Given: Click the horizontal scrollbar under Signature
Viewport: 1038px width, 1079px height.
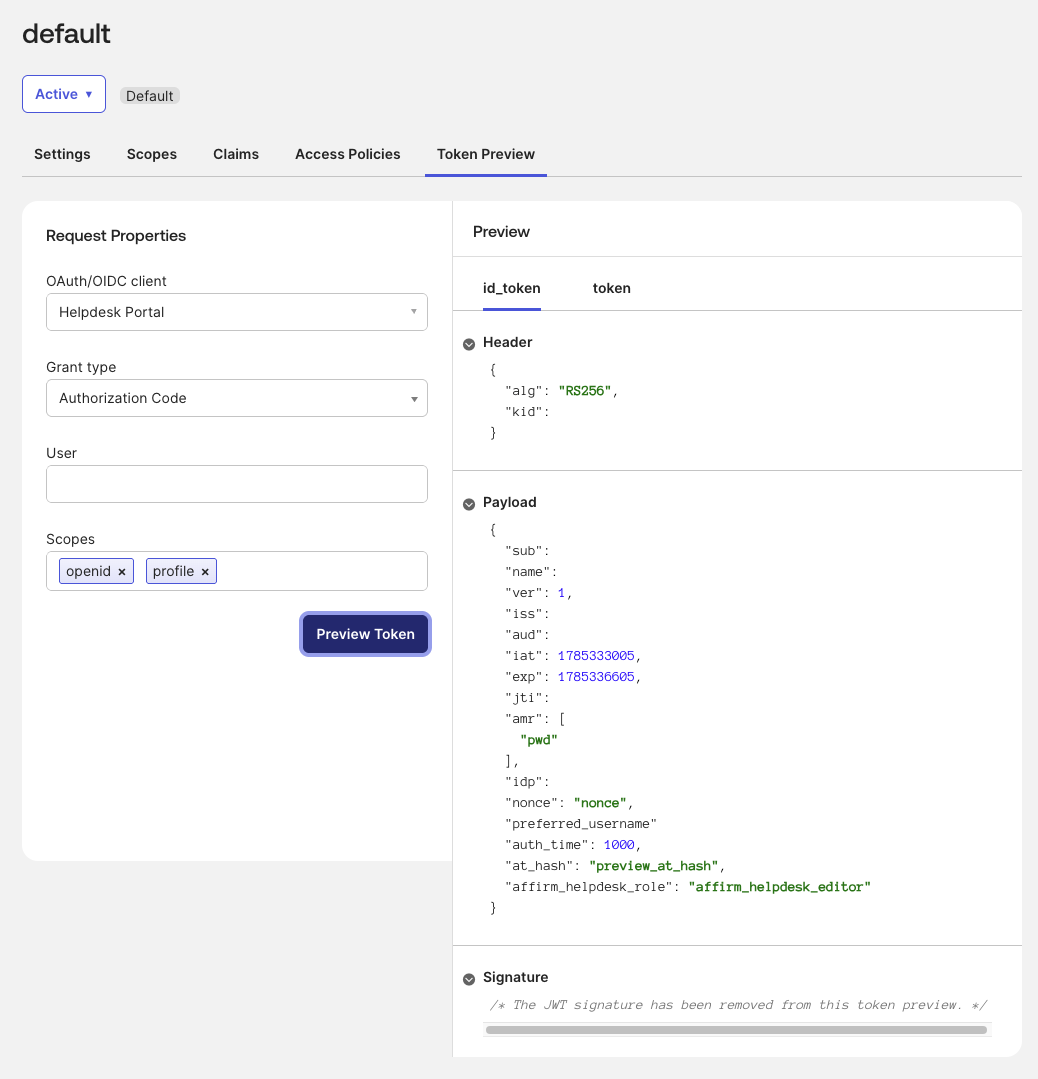Looking at the screenshot, I should [x=737, y=1030].
